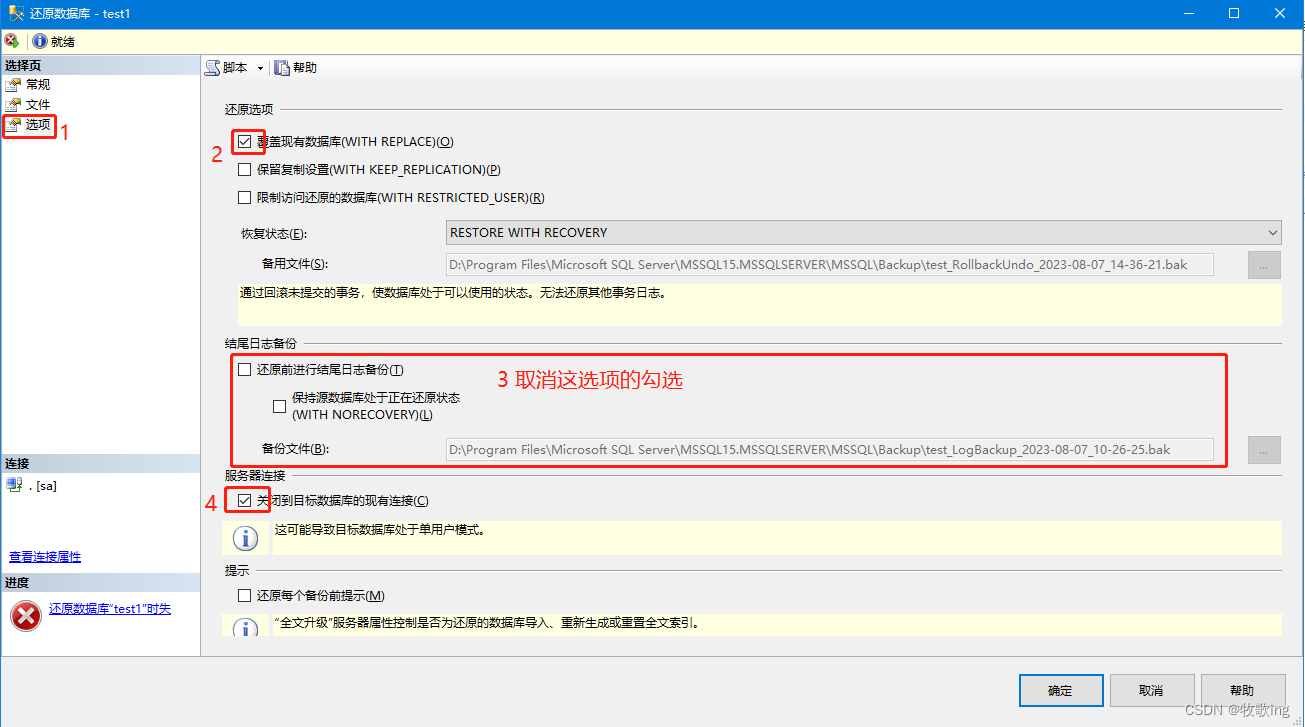
Task: Click the 进度 panel header
Action: tap(100, 583)
